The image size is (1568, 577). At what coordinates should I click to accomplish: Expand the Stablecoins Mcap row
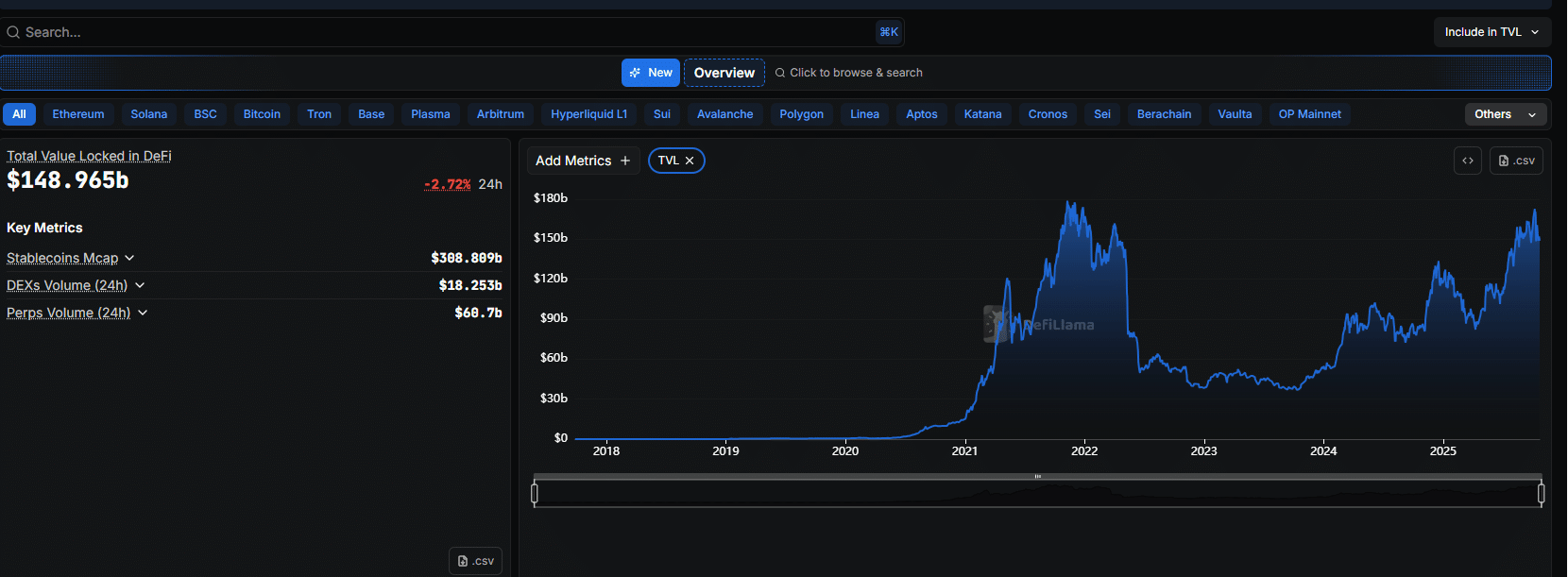pyautogui.click(x=129, y=258)
